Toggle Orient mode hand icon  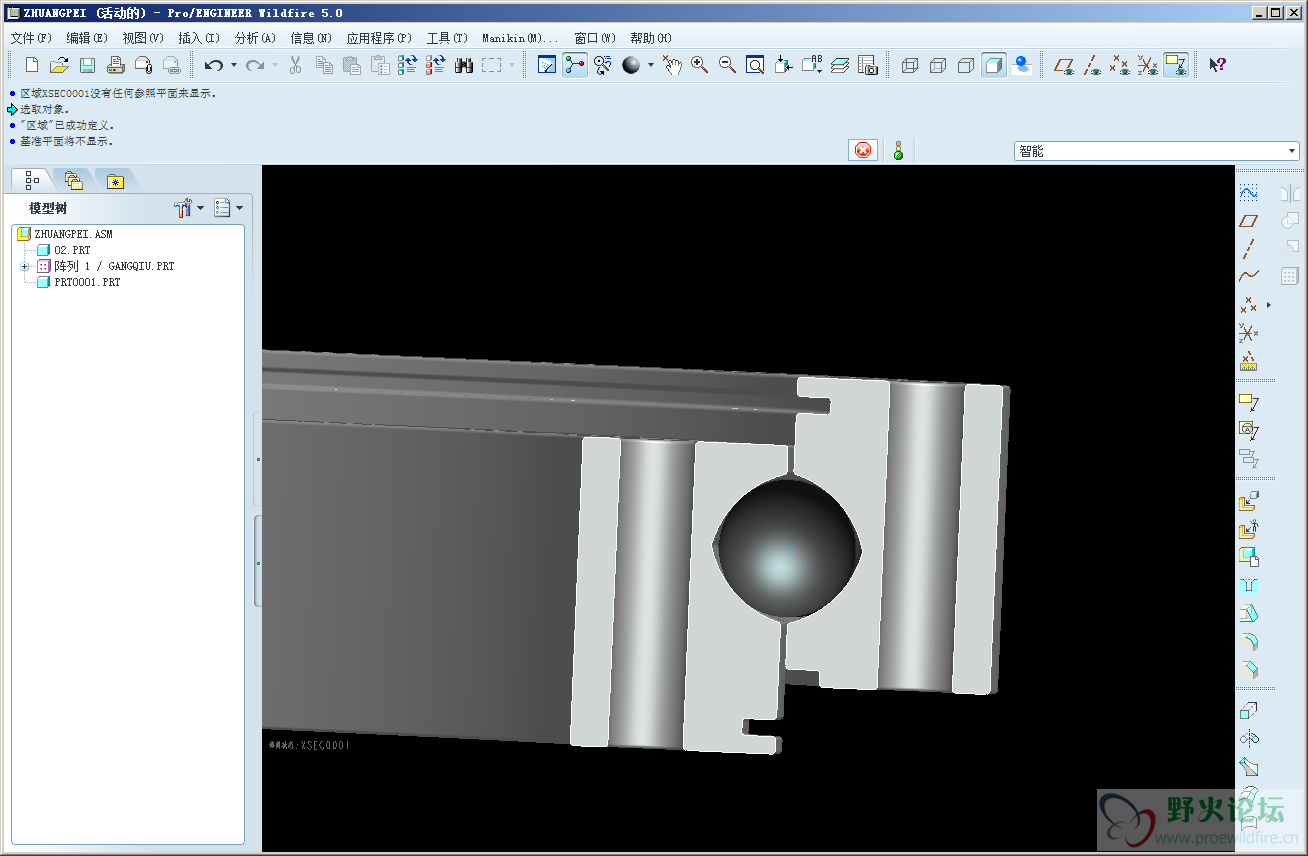tap(672, 65)
